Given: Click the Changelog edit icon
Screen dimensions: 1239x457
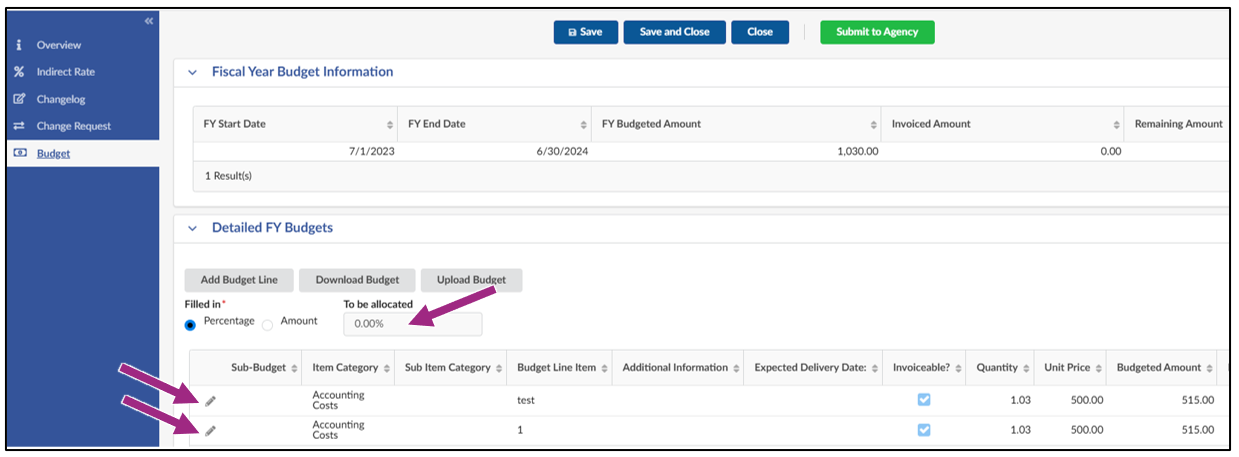Looking at the screenshot, I should [x=19, y=99].
